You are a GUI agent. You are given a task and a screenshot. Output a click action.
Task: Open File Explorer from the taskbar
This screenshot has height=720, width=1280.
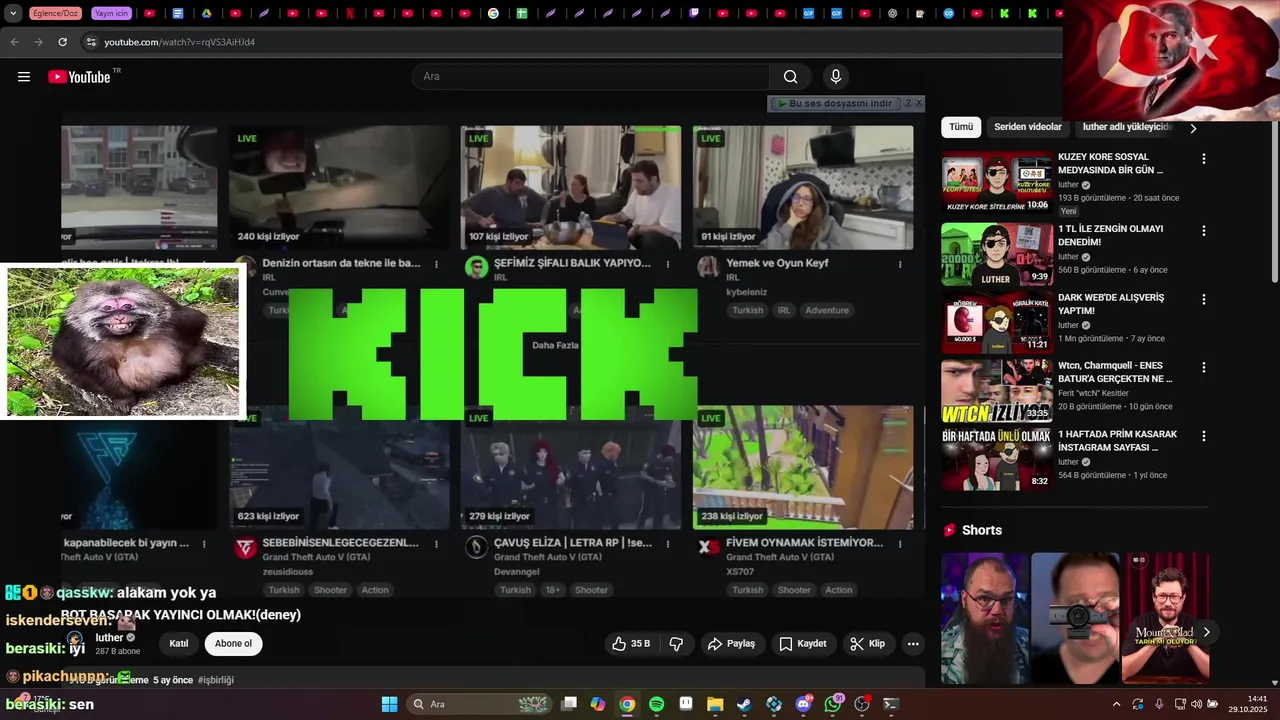(x=715, y=704)
